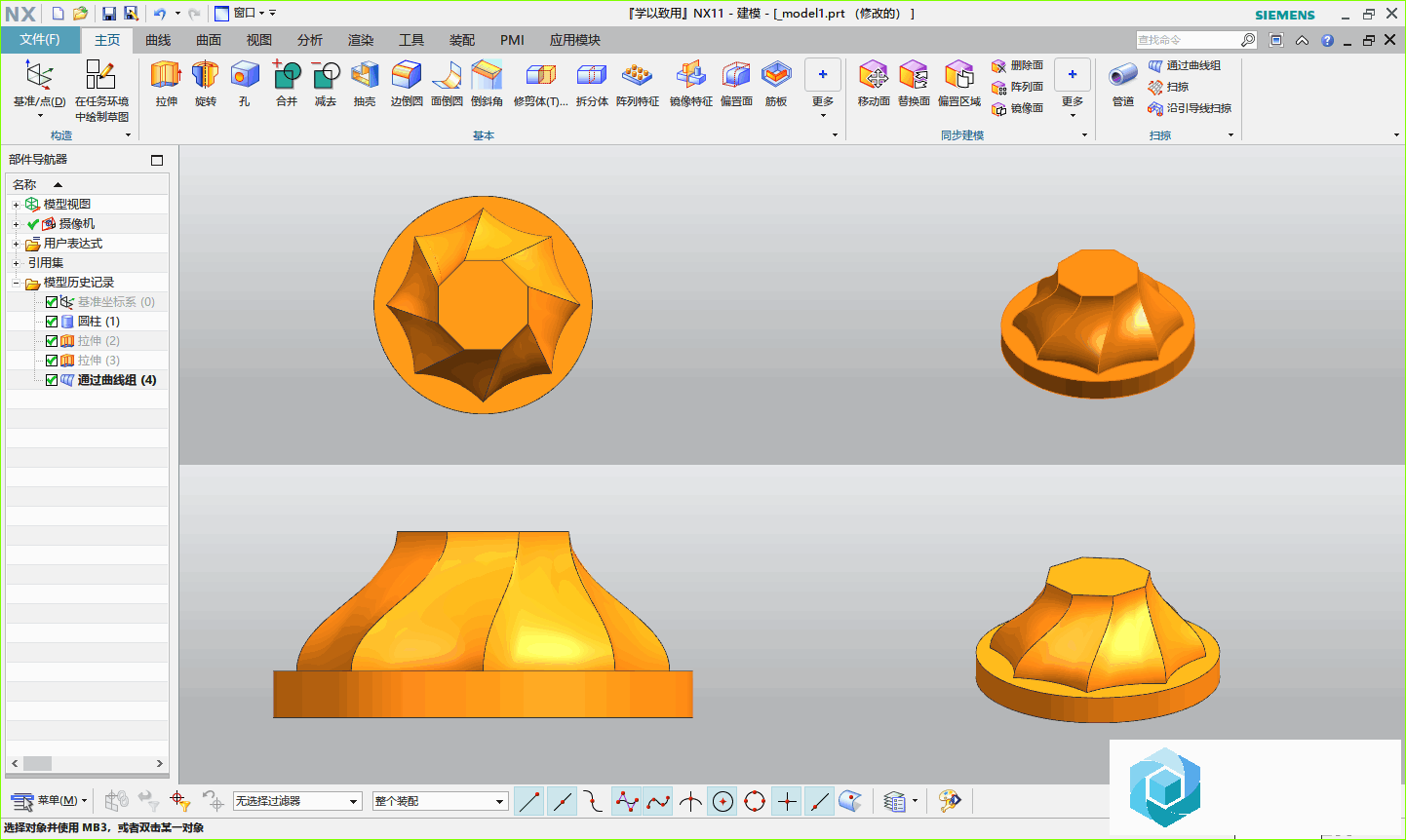Viewport: 1406px width, 840px height.
Task: Toggle checkbox for 基准坐标系 (0)
Action: tap(52, 302)
